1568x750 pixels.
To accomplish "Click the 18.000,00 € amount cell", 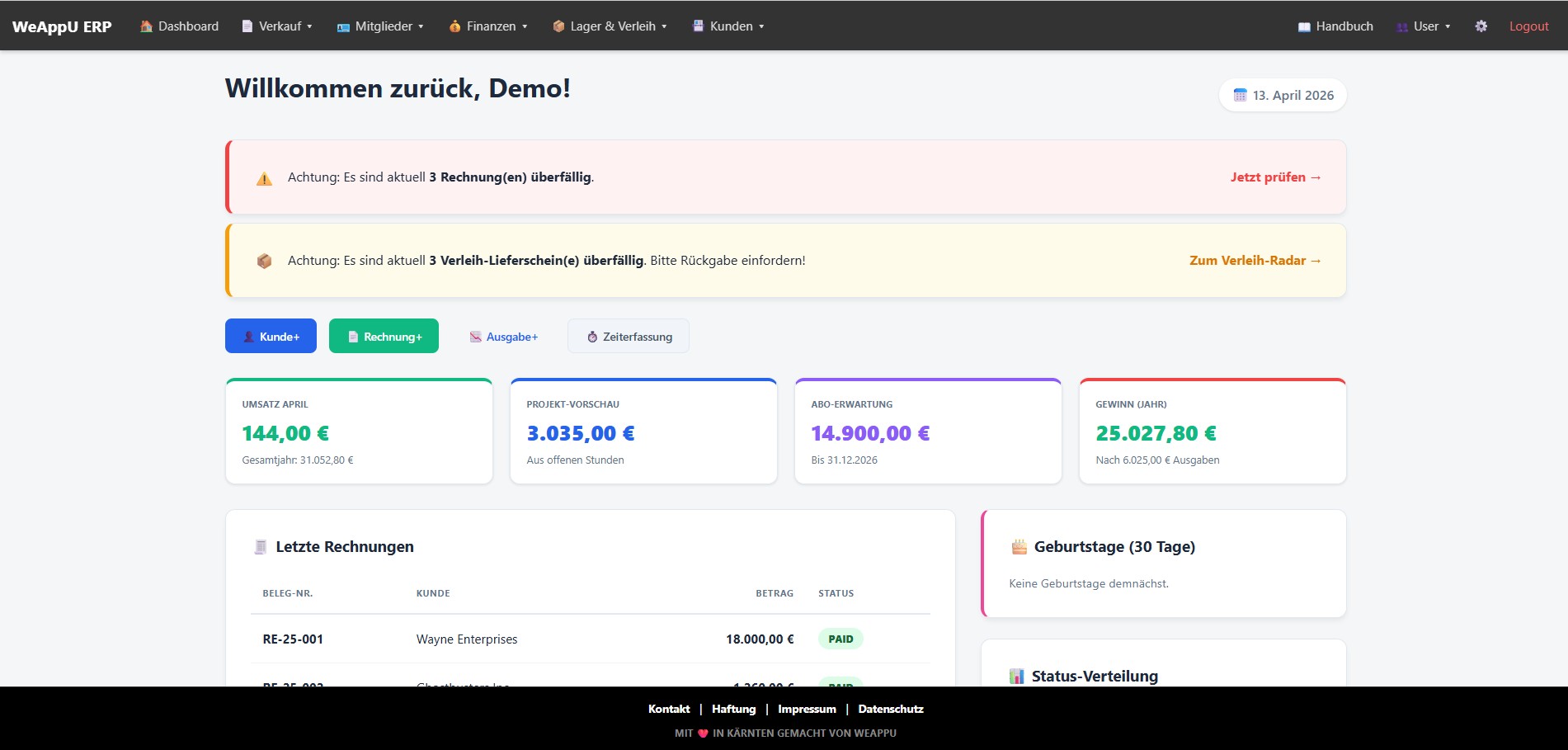I will pyautogui.click(x=760, y=639).
